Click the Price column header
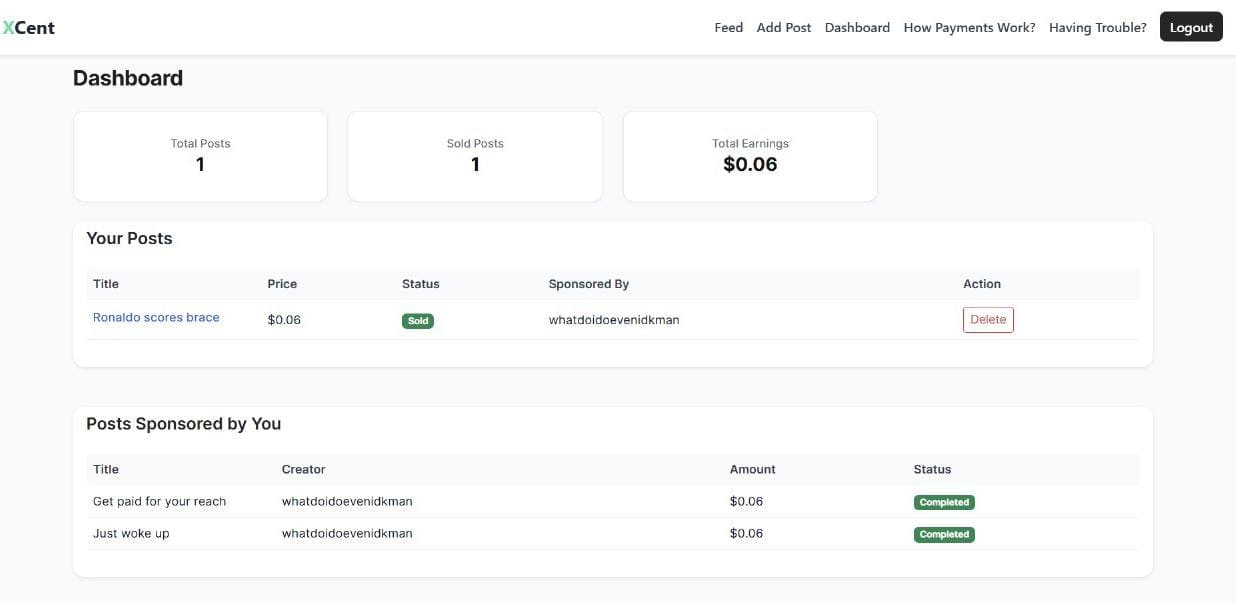The image size is (1236, 603). 282,283
